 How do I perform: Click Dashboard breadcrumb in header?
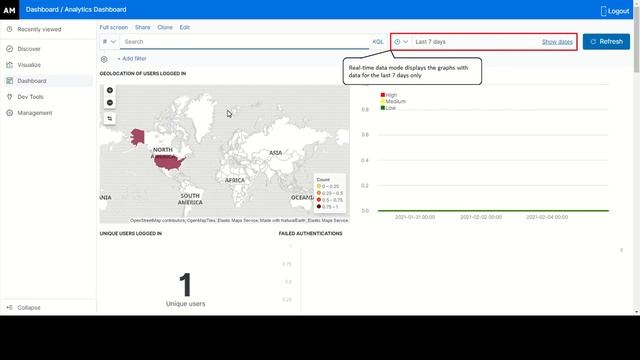click(42, 9)
